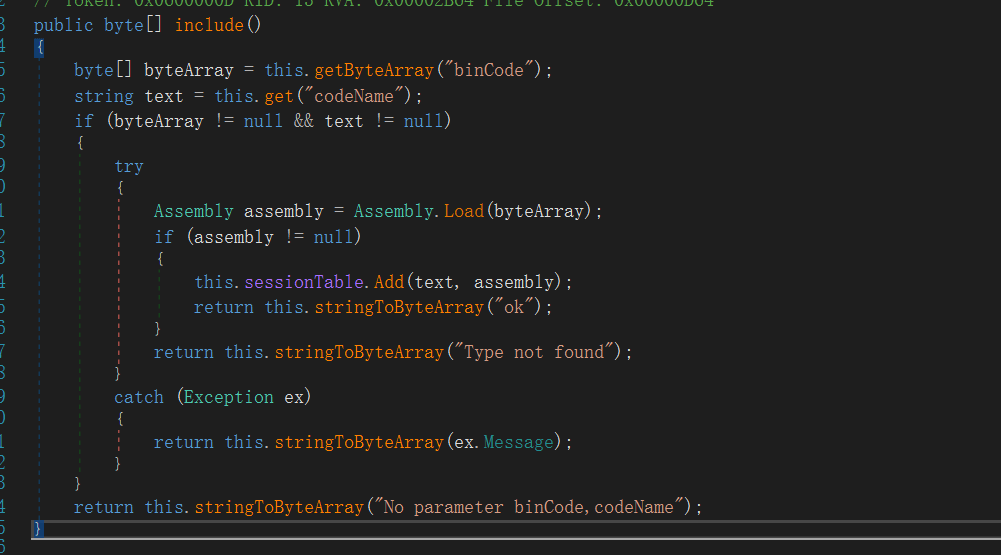This screenshot has height=555, width=1001.
Task: Click the Load method after Assembly
Action: click(463, 211)
